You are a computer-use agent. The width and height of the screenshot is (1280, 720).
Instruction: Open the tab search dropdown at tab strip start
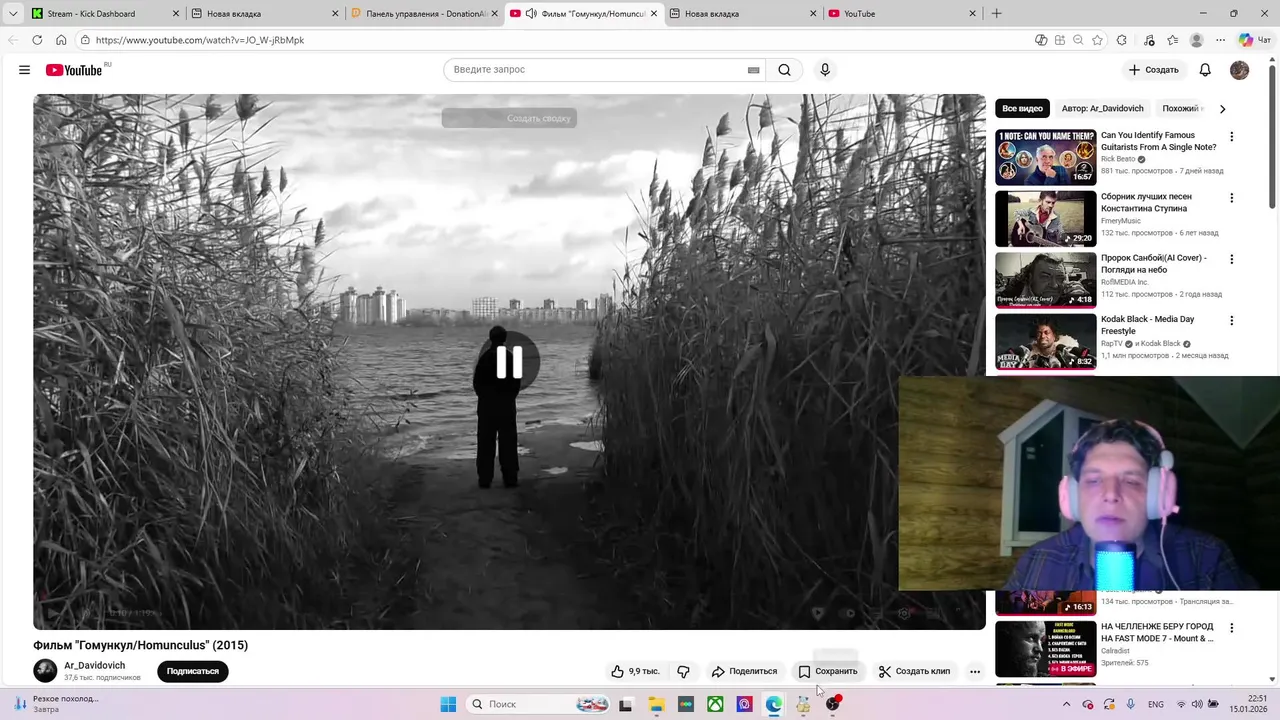(x=13, y=14)
